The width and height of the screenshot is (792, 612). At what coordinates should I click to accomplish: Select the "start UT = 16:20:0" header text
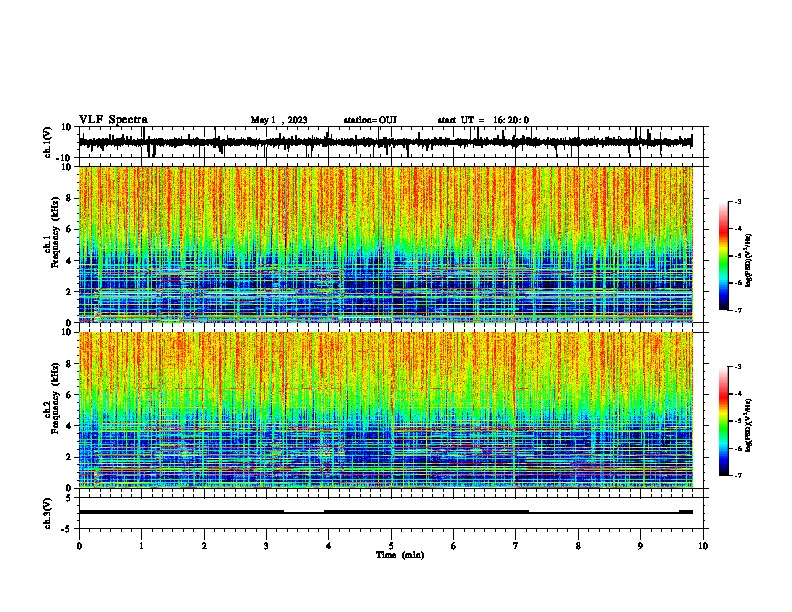(x=483, y=120)
